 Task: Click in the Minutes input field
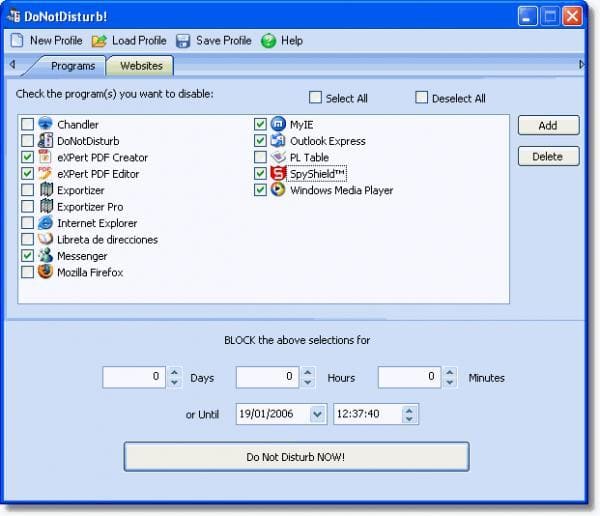(409, 377)
